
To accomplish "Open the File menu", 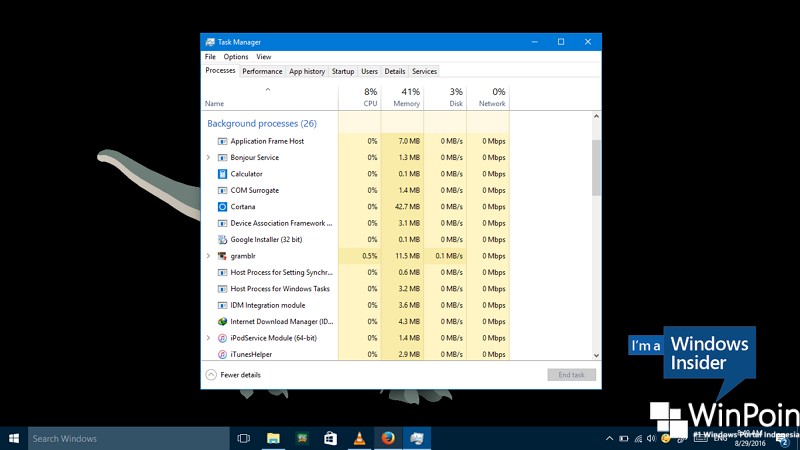I will tap(210, 57).
